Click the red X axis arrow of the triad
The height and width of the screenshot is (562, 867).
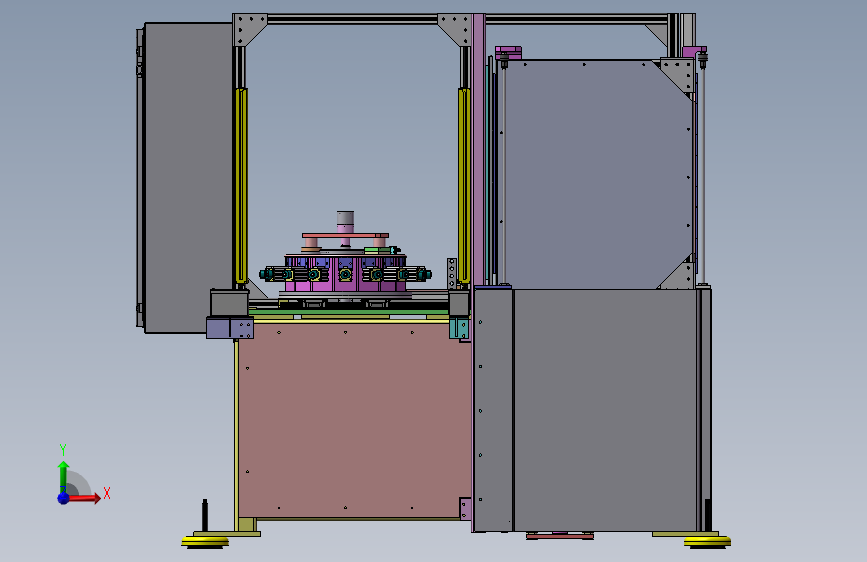click(86, 498)
